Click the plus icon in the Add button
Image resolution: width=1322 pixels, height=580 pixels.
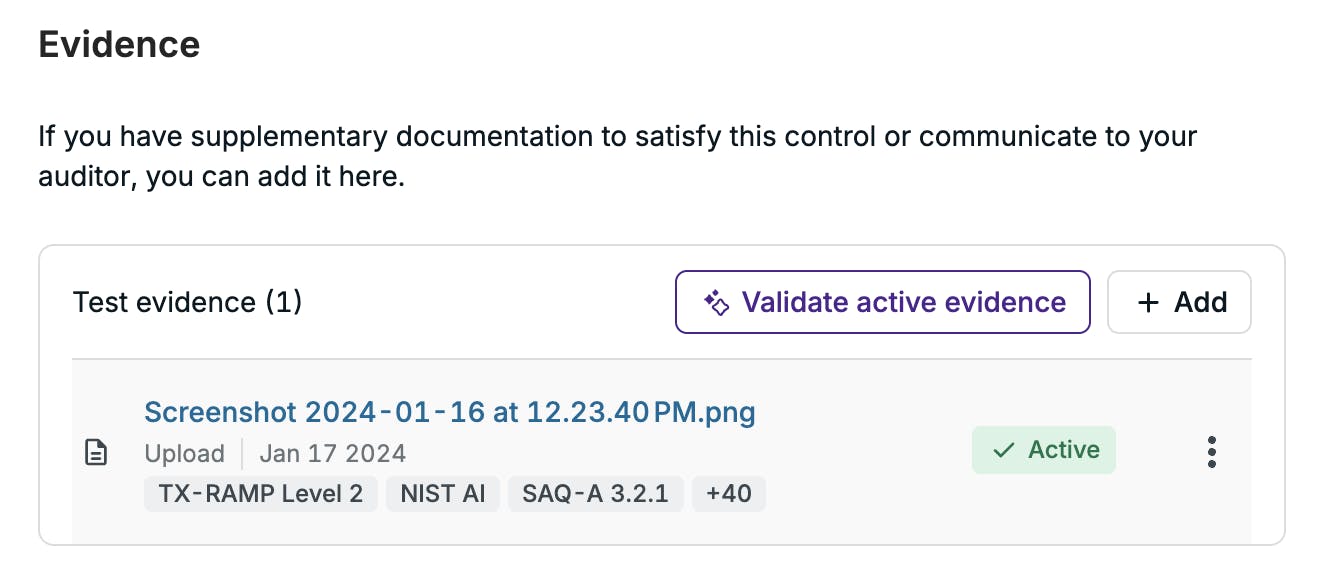[1148, 302]
